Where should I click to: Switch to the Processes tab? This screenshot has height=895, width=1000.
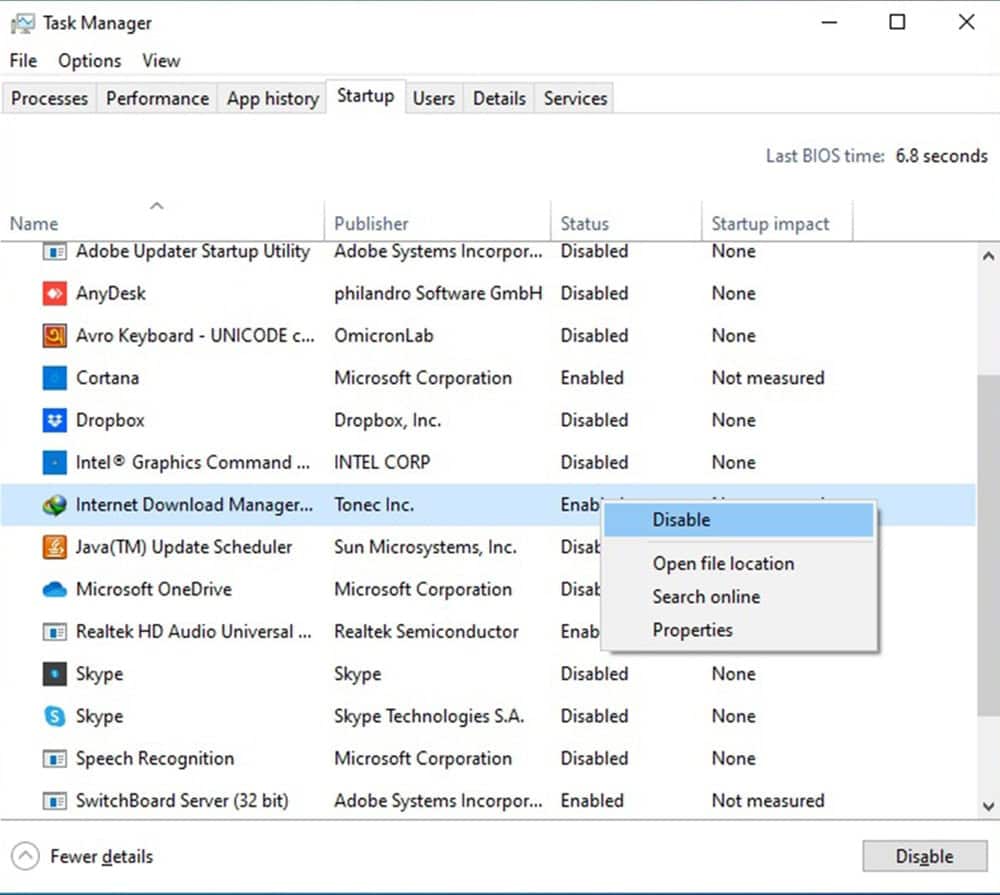point(49,98)
